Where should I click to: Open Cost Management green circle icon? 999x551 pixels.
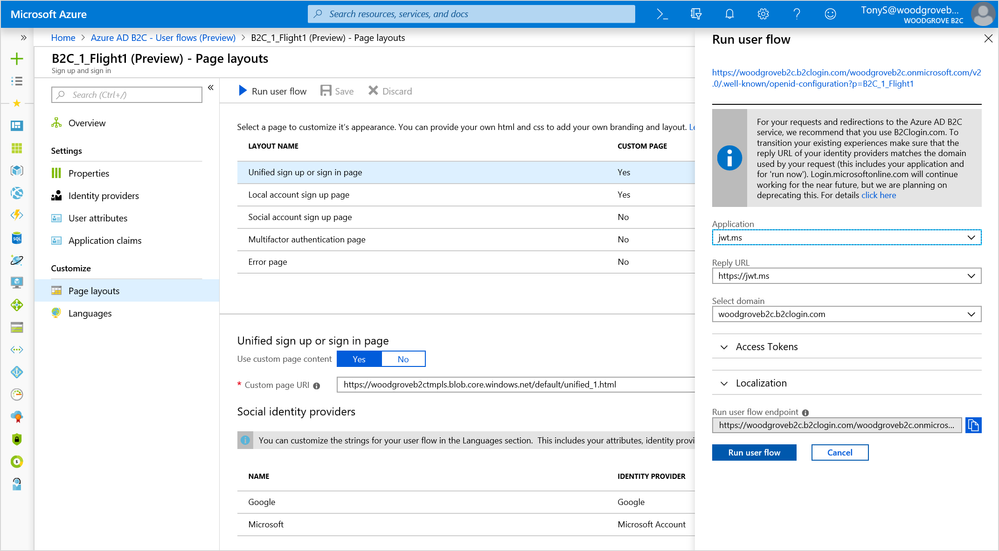[17, 461]
